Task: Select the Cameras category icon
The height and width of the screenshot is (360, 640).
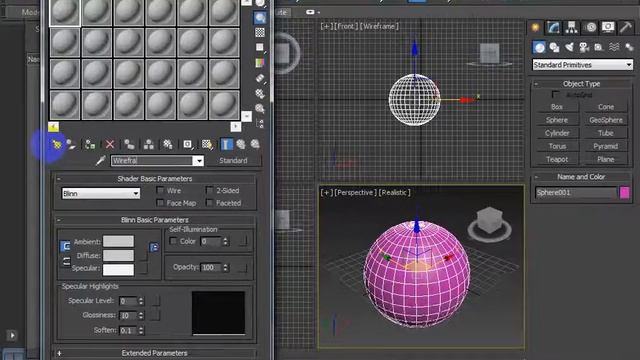Action: click(x=584, y=47)
